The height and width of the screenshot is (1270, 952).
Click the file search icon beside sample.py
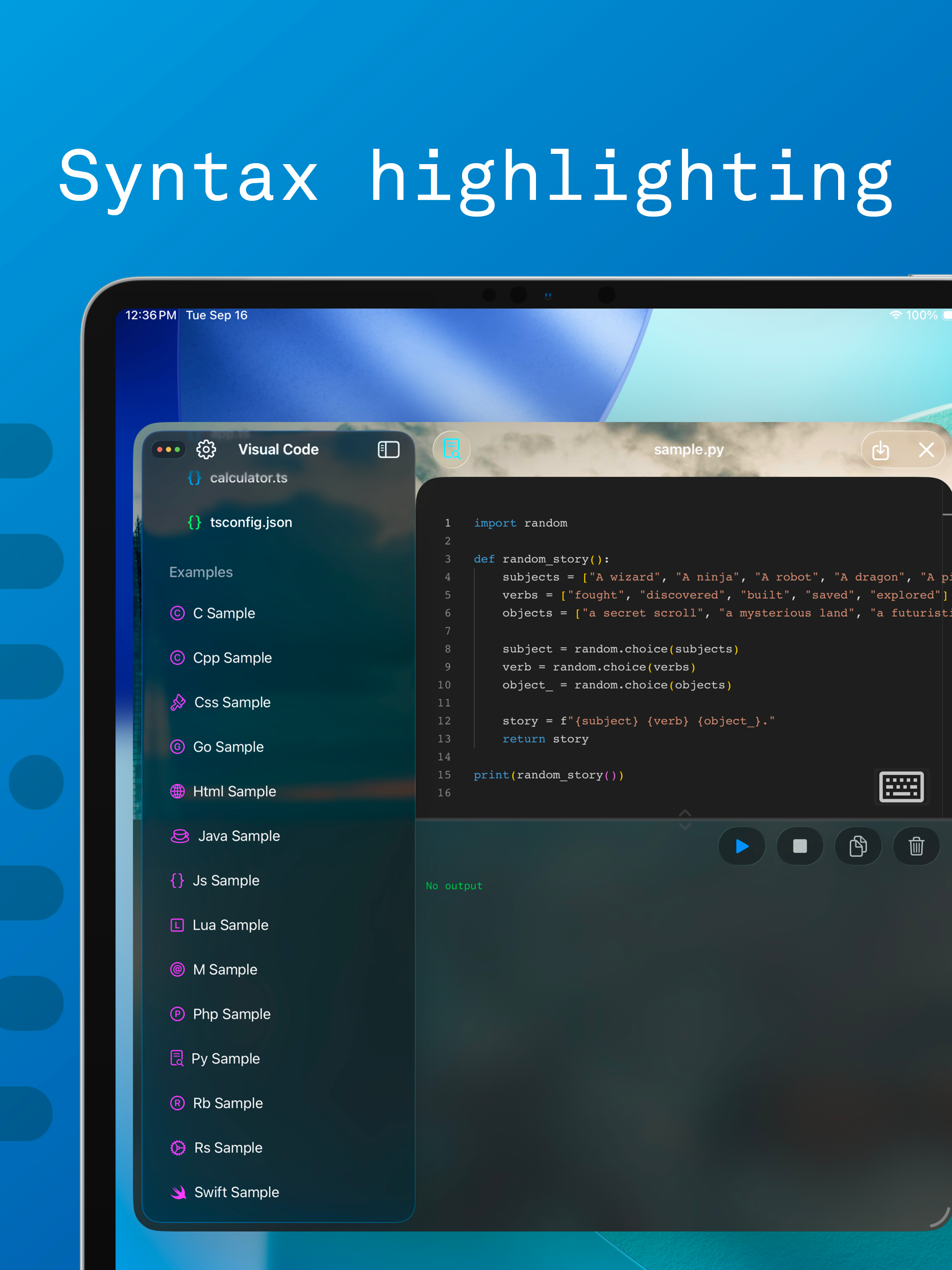click(452, 449)
